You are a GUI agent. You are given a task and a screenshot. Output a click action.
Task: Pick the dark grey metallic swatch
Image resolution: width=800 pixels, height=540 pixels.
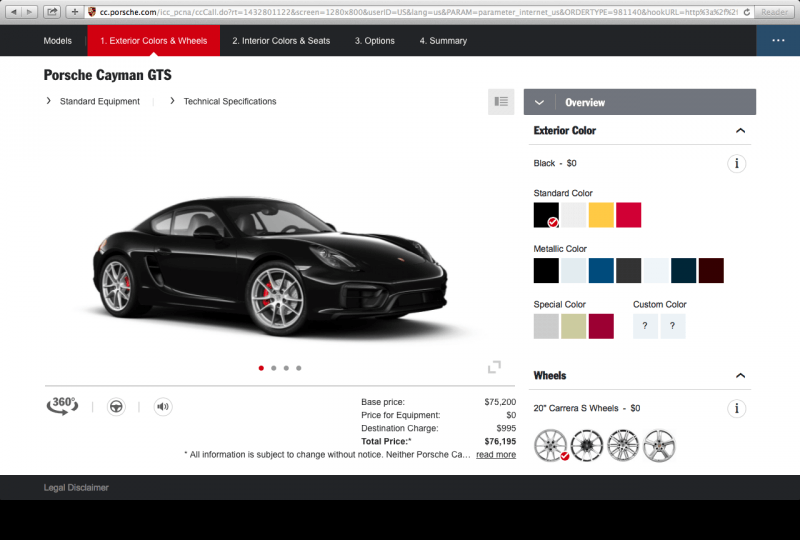629,271
